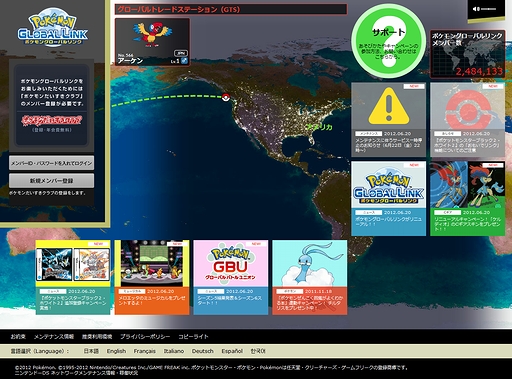Click the male gender icon on アーケン card
The height and width of the screenshot is (379, 512).
(184, 61)
